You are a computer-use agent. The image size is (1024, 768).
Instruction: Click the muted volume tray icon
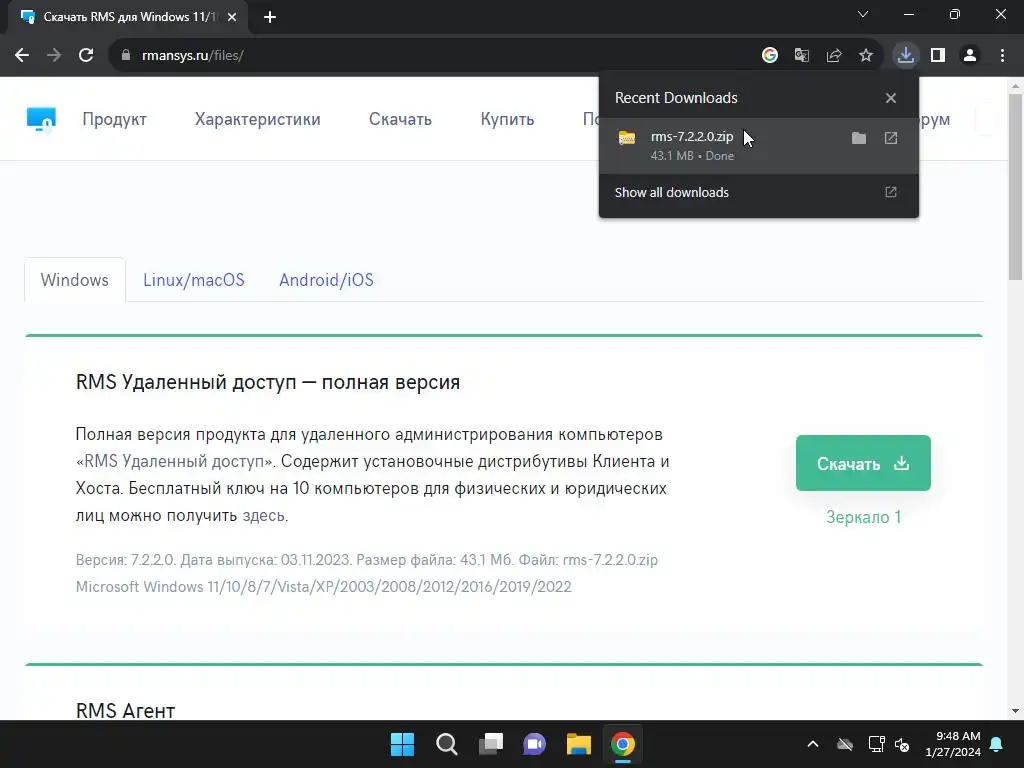903,744
